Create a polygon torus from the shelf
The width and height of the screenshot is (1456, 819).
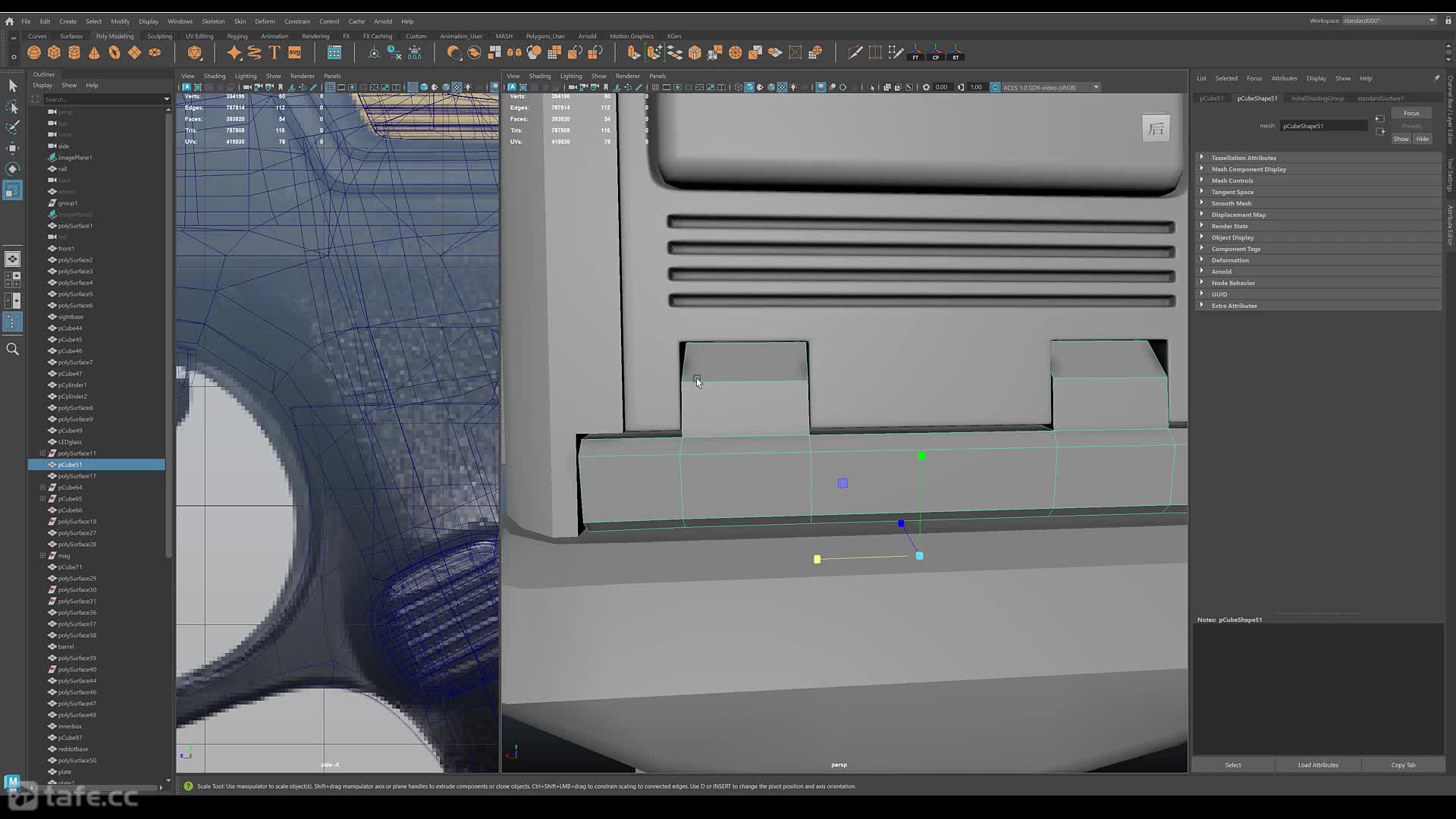tap(115, 52)
